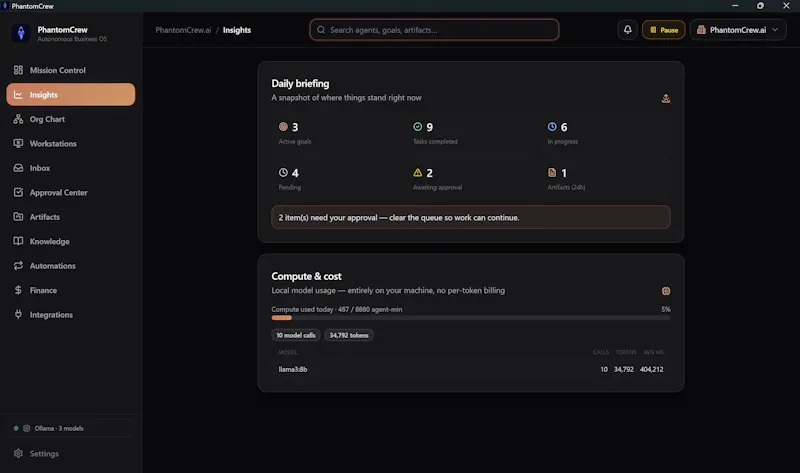The height and width of the screenshot is (473, 800).
Task: Open Integrations
Action: click(x=70, y=314)
